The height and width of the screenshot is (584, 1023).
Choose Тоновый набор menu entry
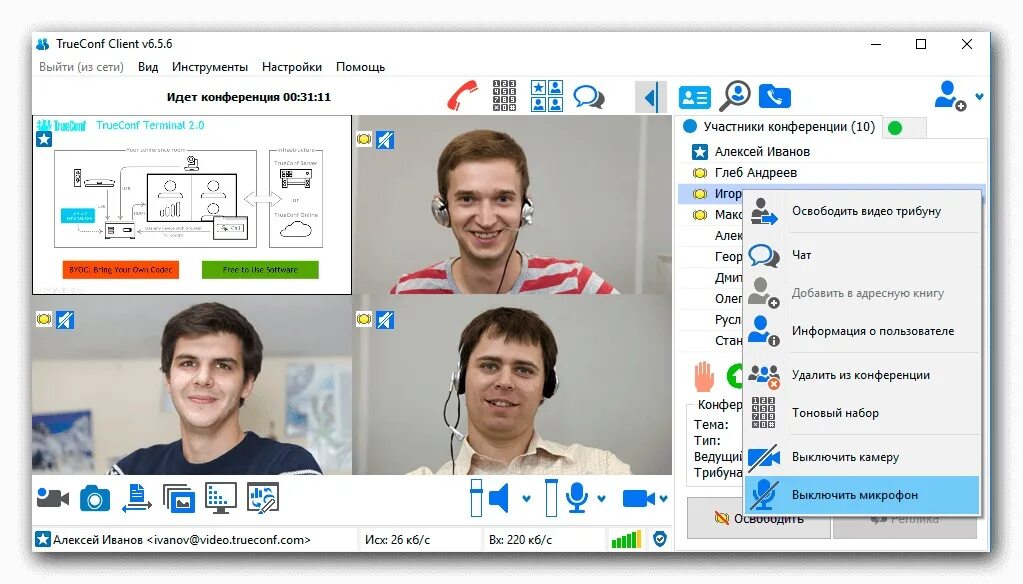click(862, 412)
